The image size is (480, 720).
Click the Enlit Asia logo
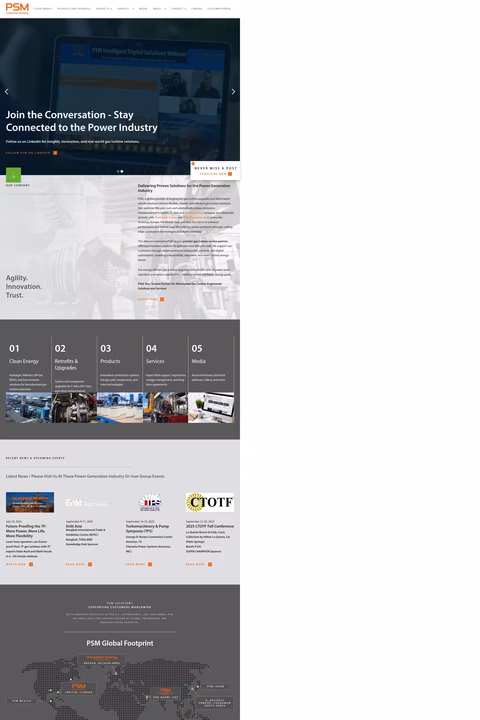89,503
